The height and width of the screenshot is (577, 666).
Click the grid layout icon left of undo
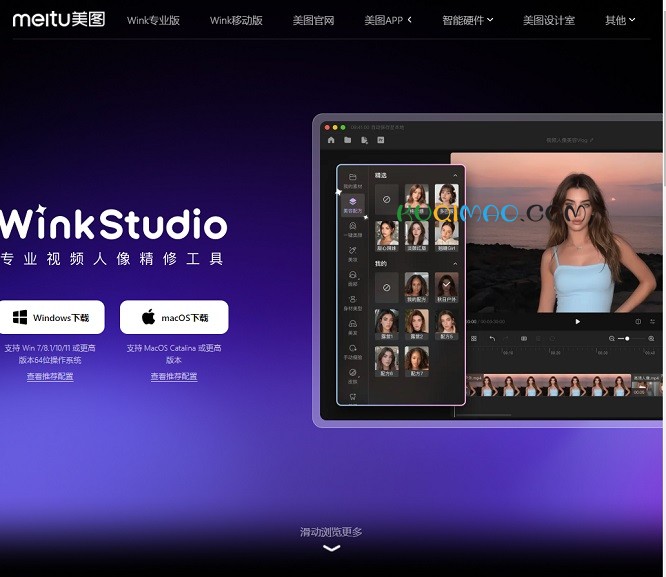coord(474,339)
